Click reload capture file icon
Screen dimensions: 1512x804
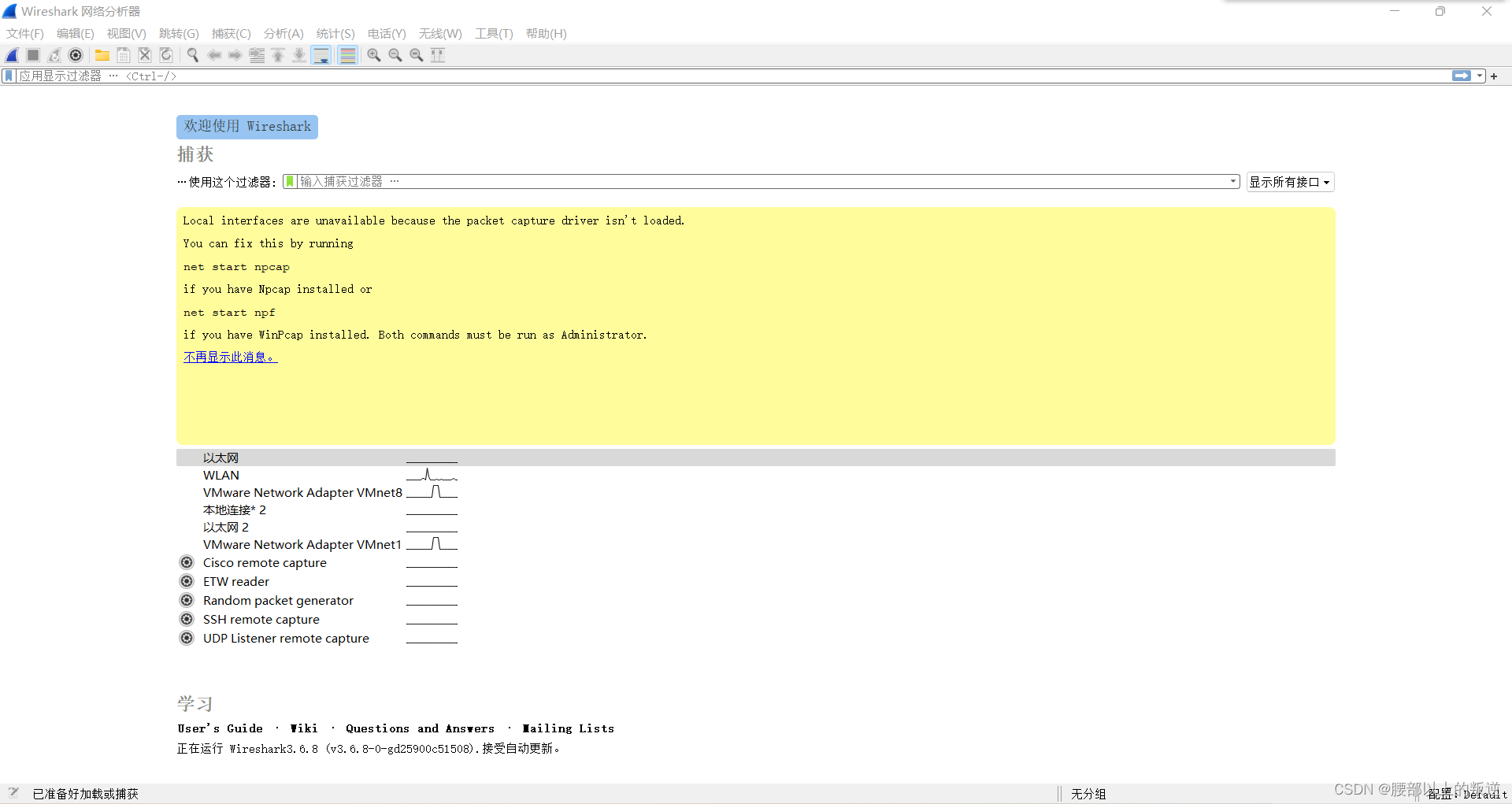pos(166,55)
